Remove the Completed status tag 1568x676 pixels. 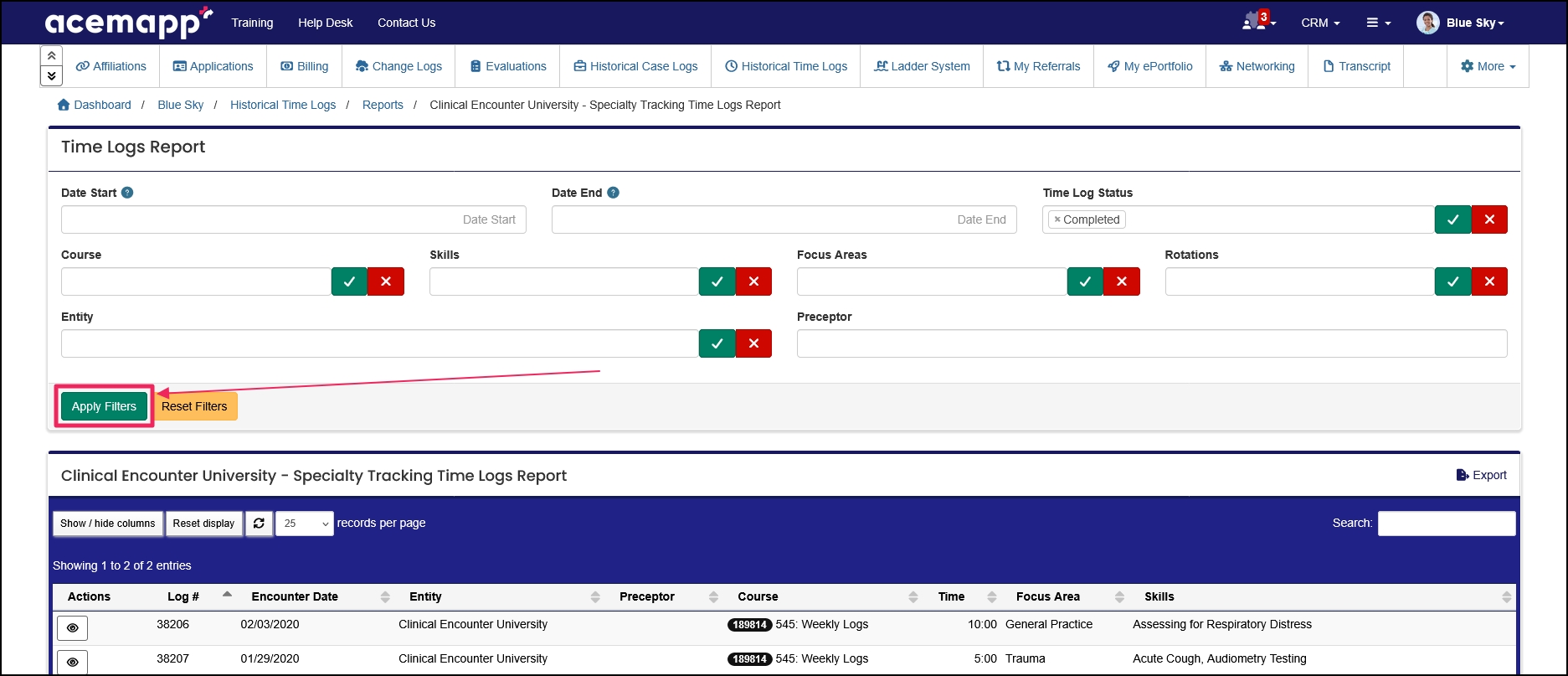pyautogui.click(x=1057, y=219)
